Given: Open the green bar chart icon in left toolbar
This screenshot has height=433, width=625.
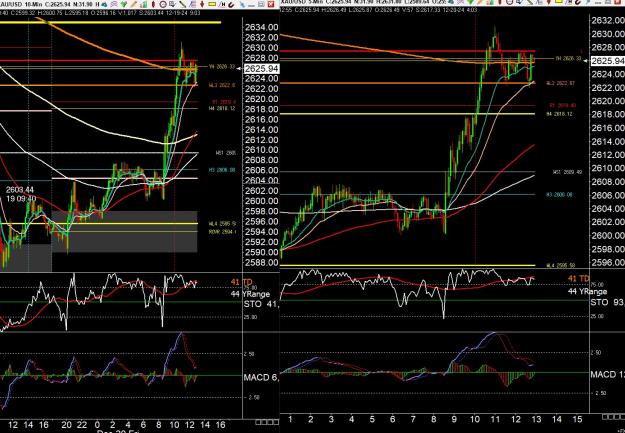Looking at the screenshot, I should [x=143, y=4].
